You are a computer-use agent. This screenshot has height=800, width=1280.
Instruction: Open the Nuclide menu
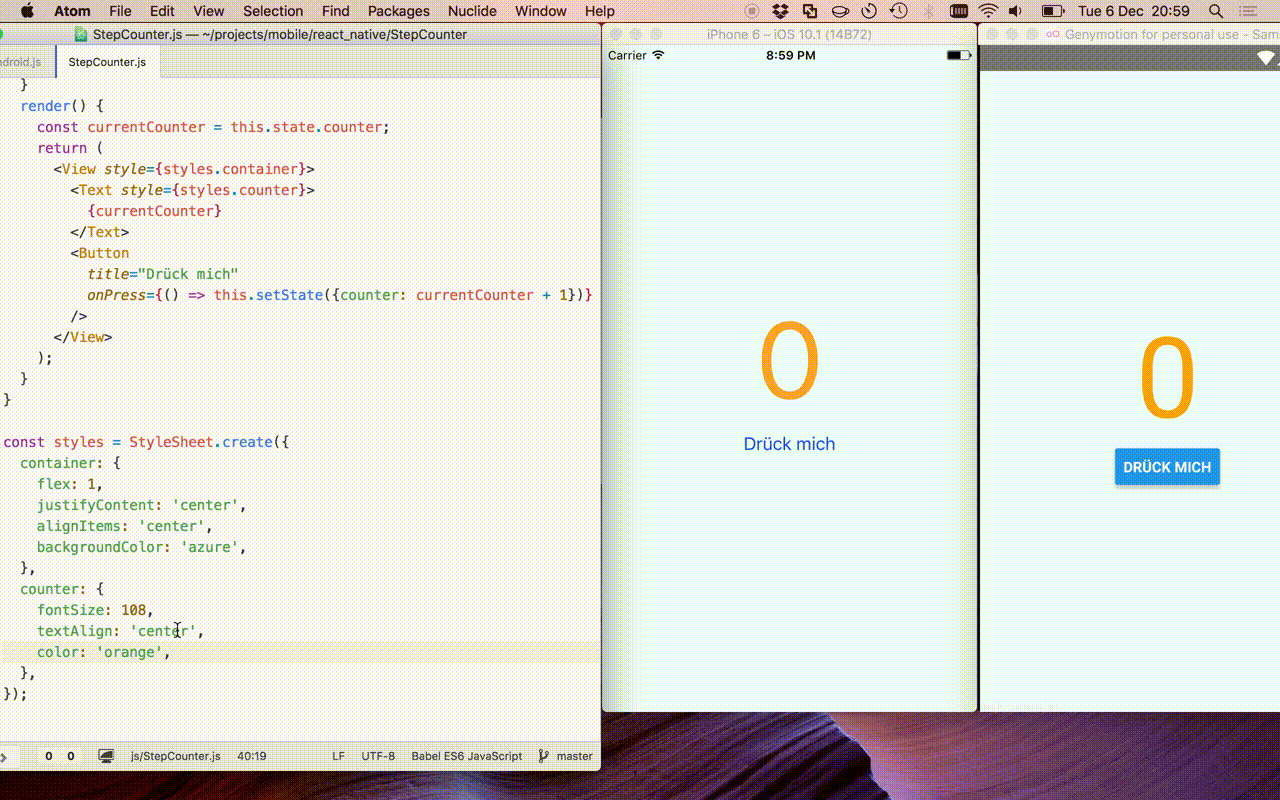[471, 11]
